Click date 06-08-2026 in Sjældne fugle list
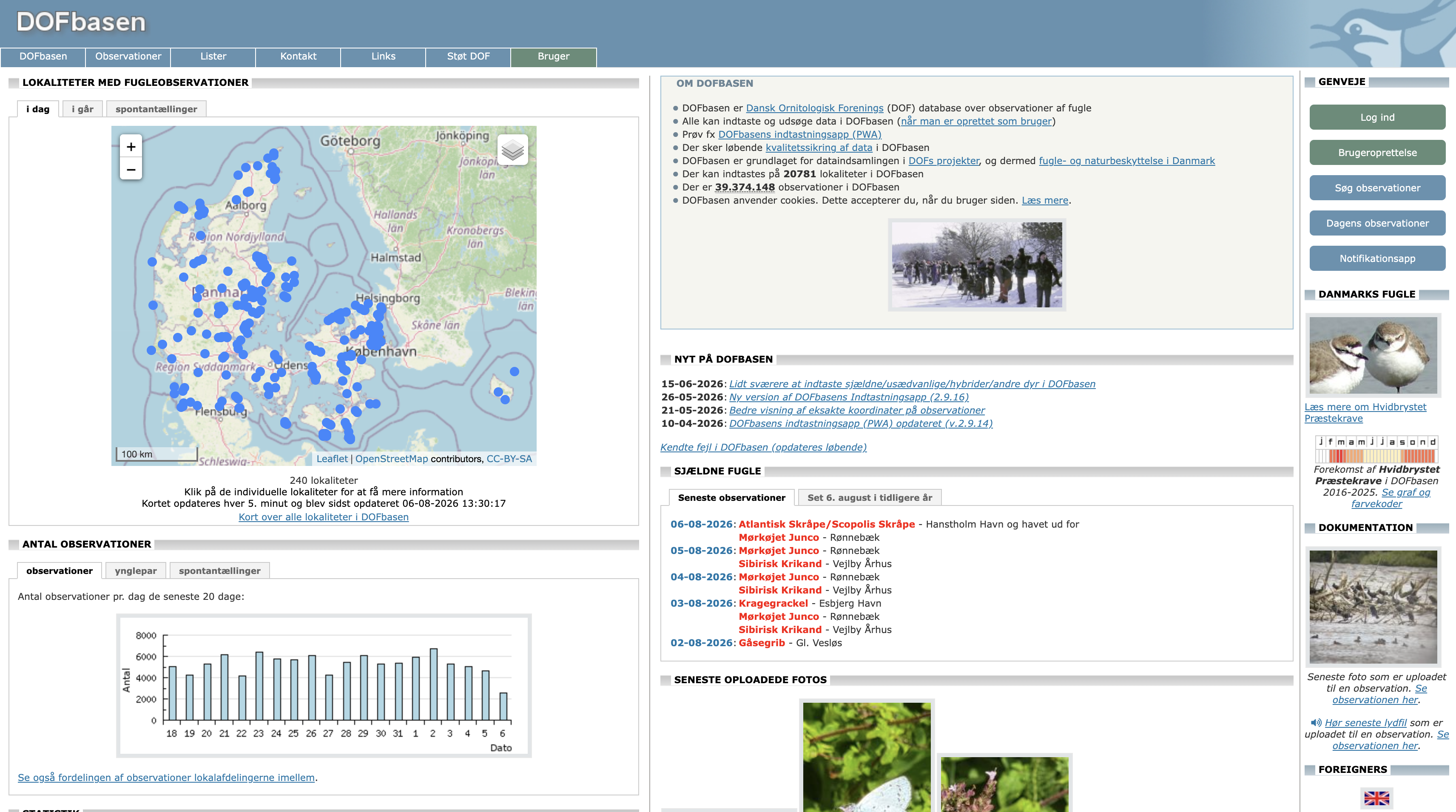This screenshot has height=812, width=1456. (701, 524)
